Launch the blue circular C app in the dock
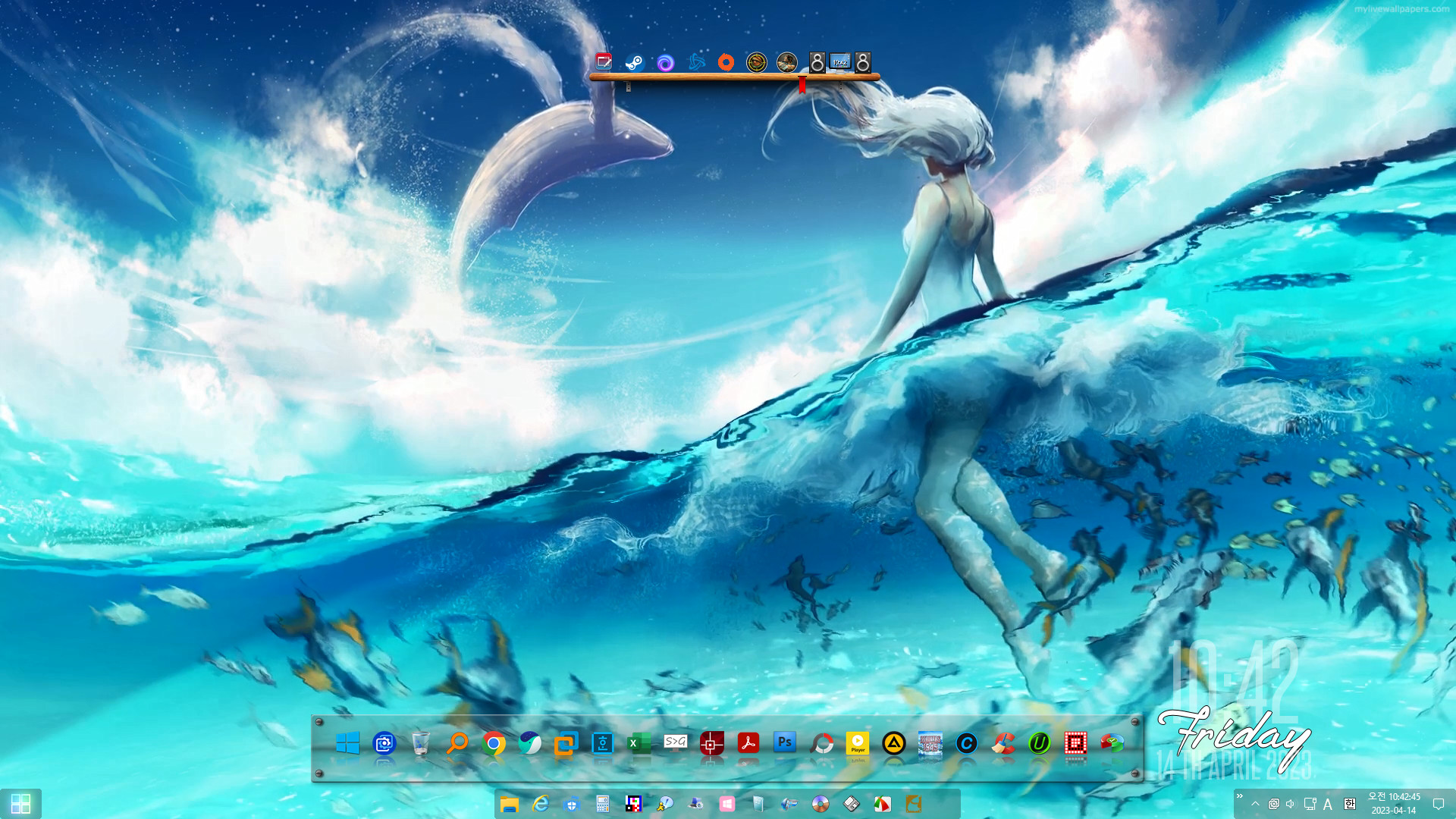The height and width of the screenshot is (819, 1456). click(967, 743)
